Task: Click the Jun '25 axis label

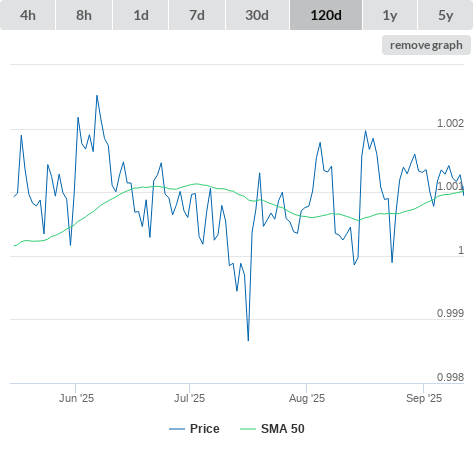Action: [x=76, y=398]
